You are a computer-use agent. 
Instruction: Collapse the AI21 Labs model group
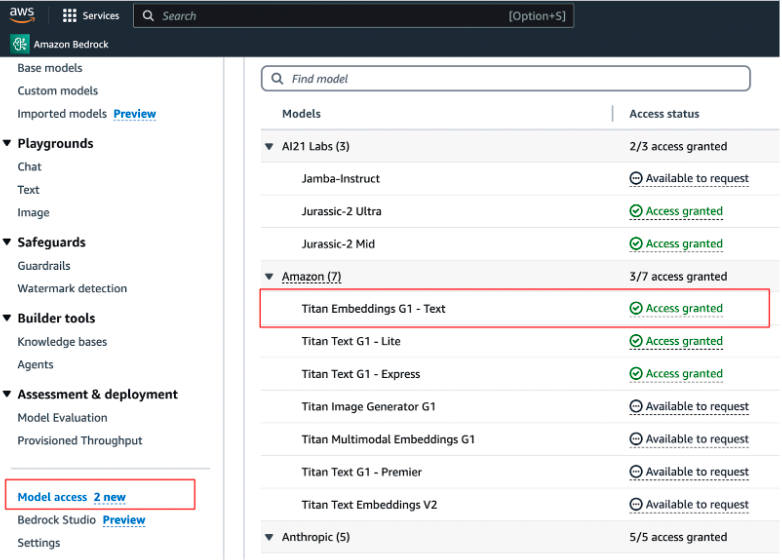(x=268, y=147)
